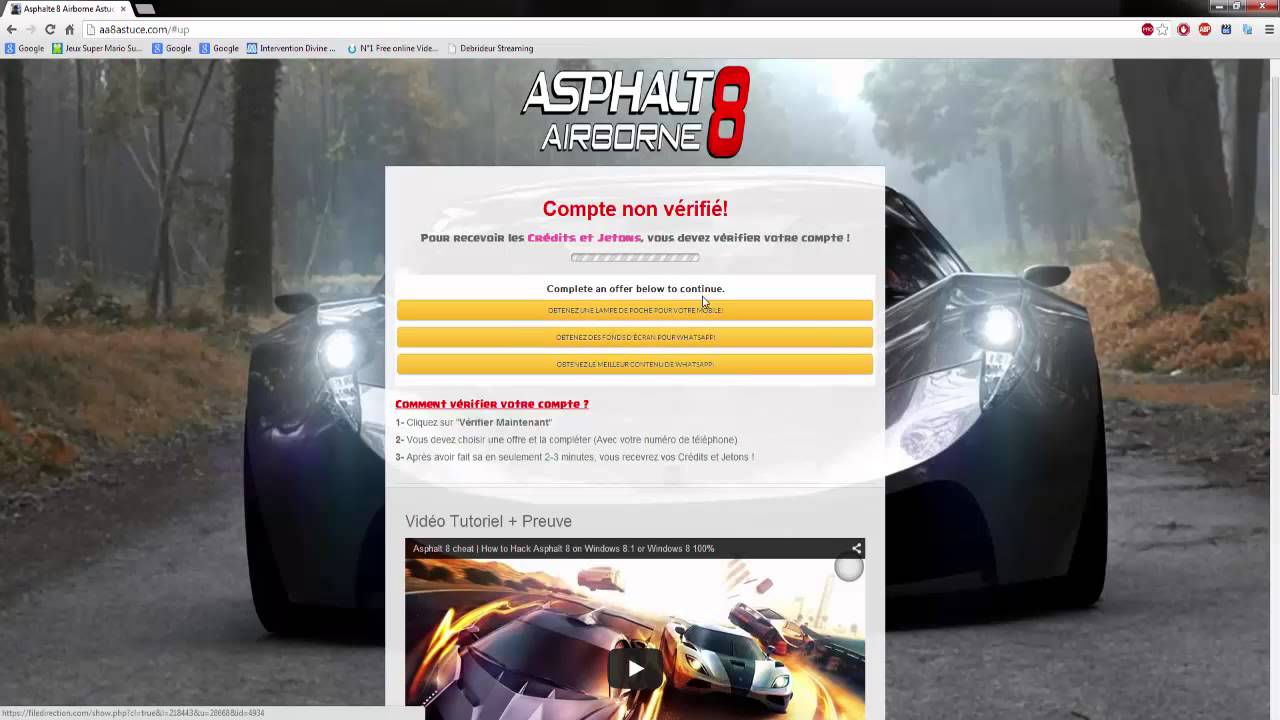Screen dimensions: 1280x720
Task: Click the Asphalt 8 Airborne logo
Action: point(635,112)
